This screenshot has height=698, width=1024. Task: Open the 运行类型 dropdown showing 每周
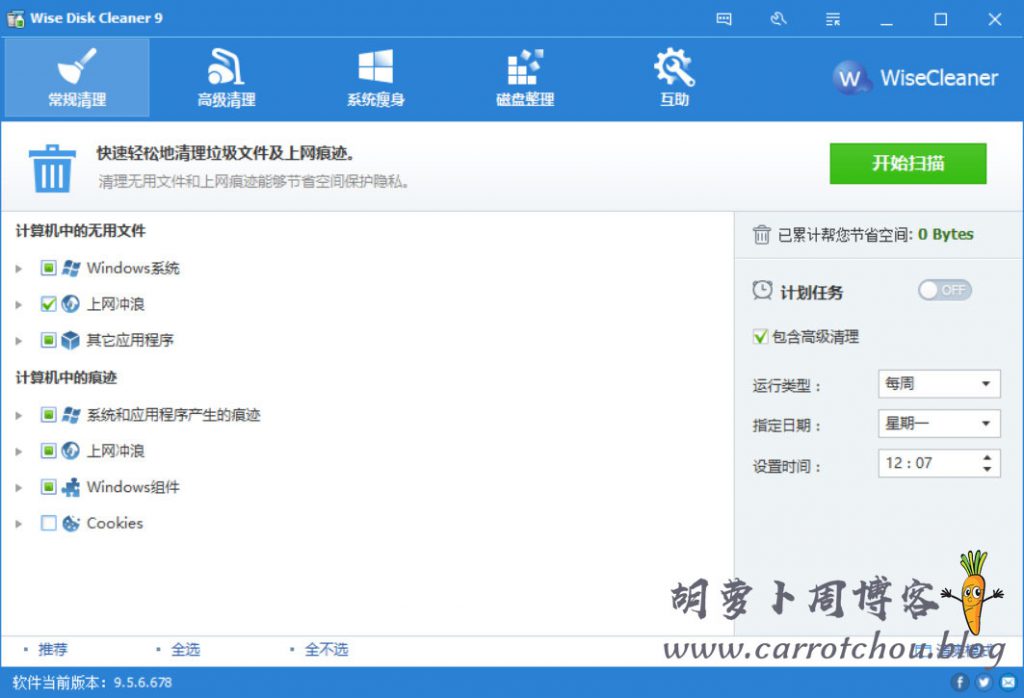(x=939, y=384)
